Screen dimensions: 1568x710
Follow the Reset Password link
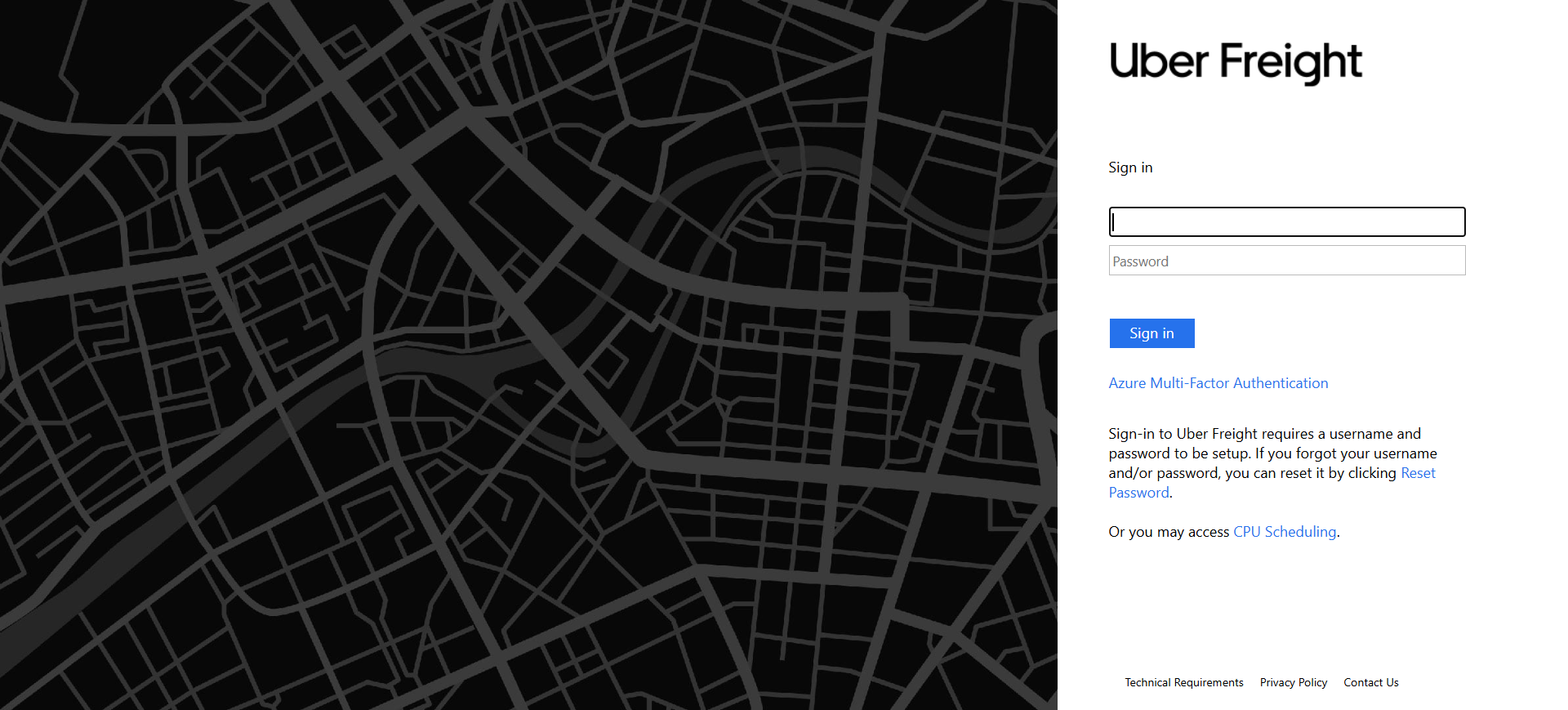1418,473
